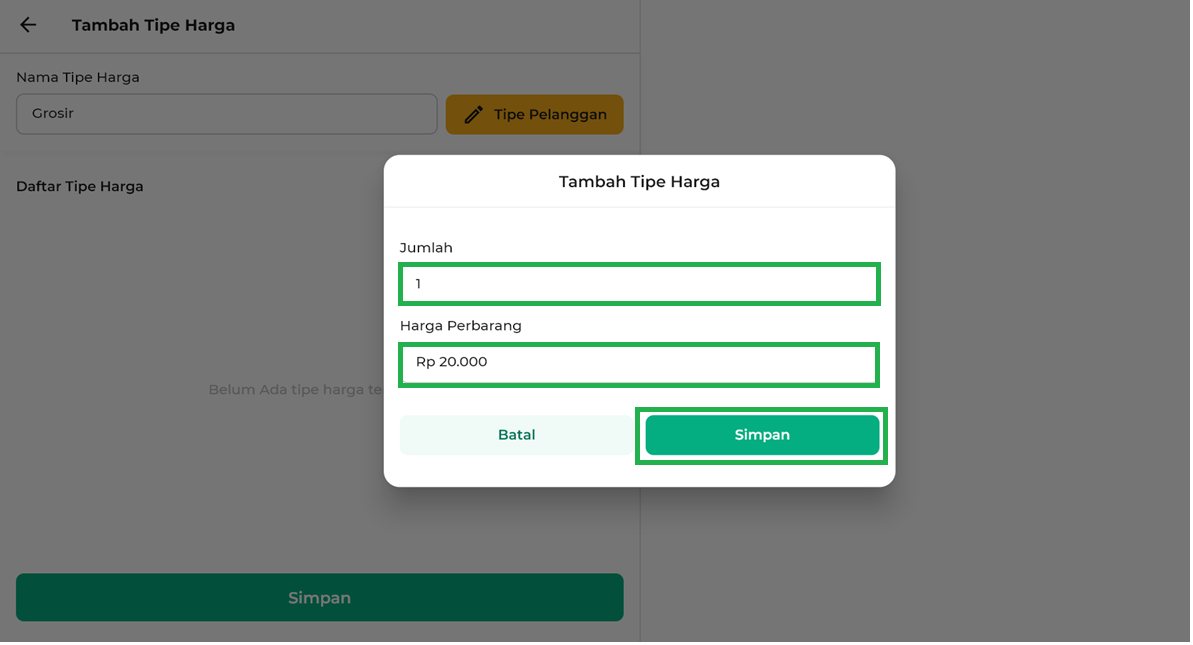
Task: Click the wide Simpan button at page bottom
Action: (319, 598)
